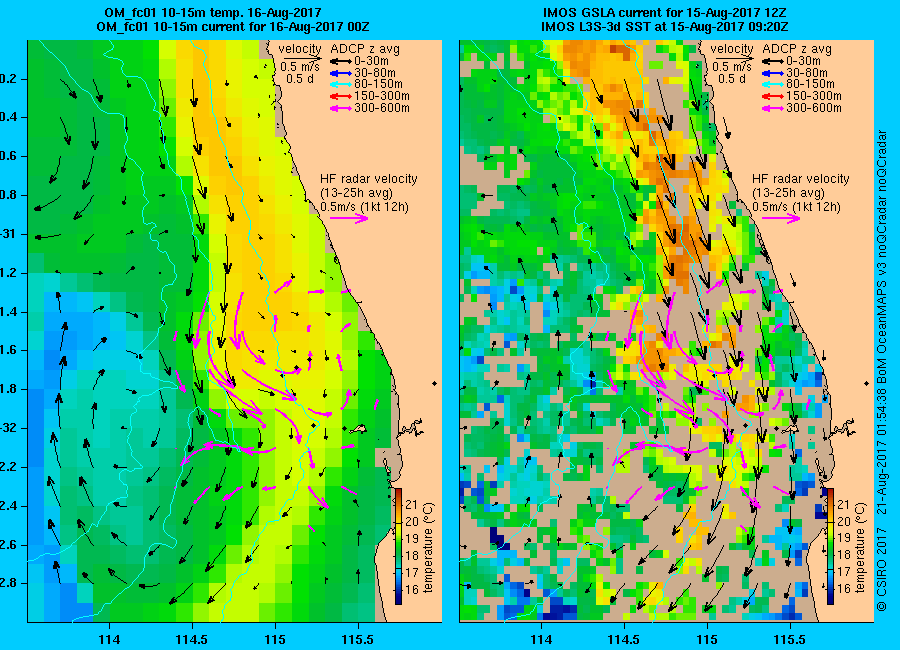Click the blue 30-80m arrow in left legend
This screenshot has height=650, width=900.
click(x=340, y=73)
